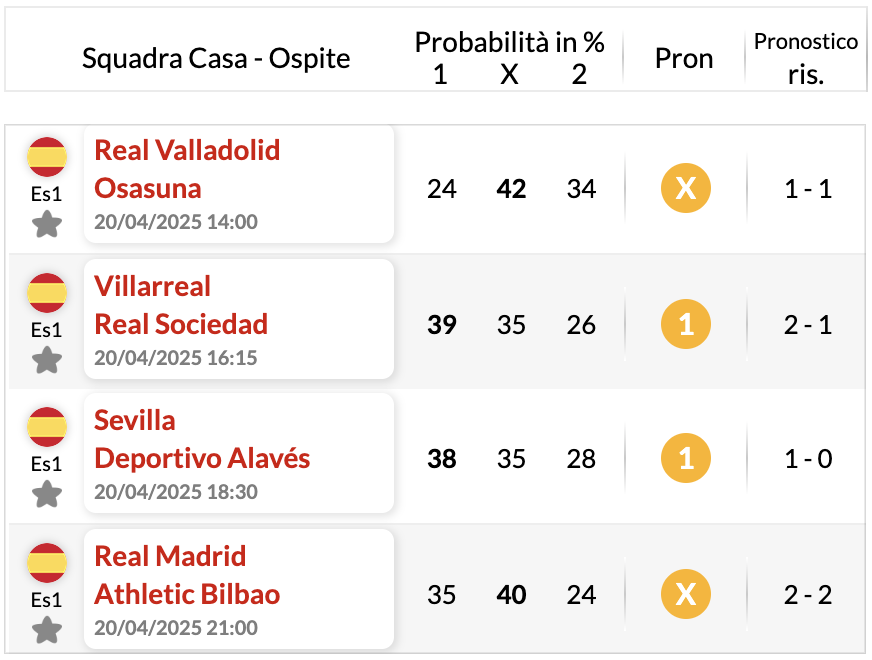
Task: Select X prediction badge for Valladolid-Osasuna
Action: (685, 188)
